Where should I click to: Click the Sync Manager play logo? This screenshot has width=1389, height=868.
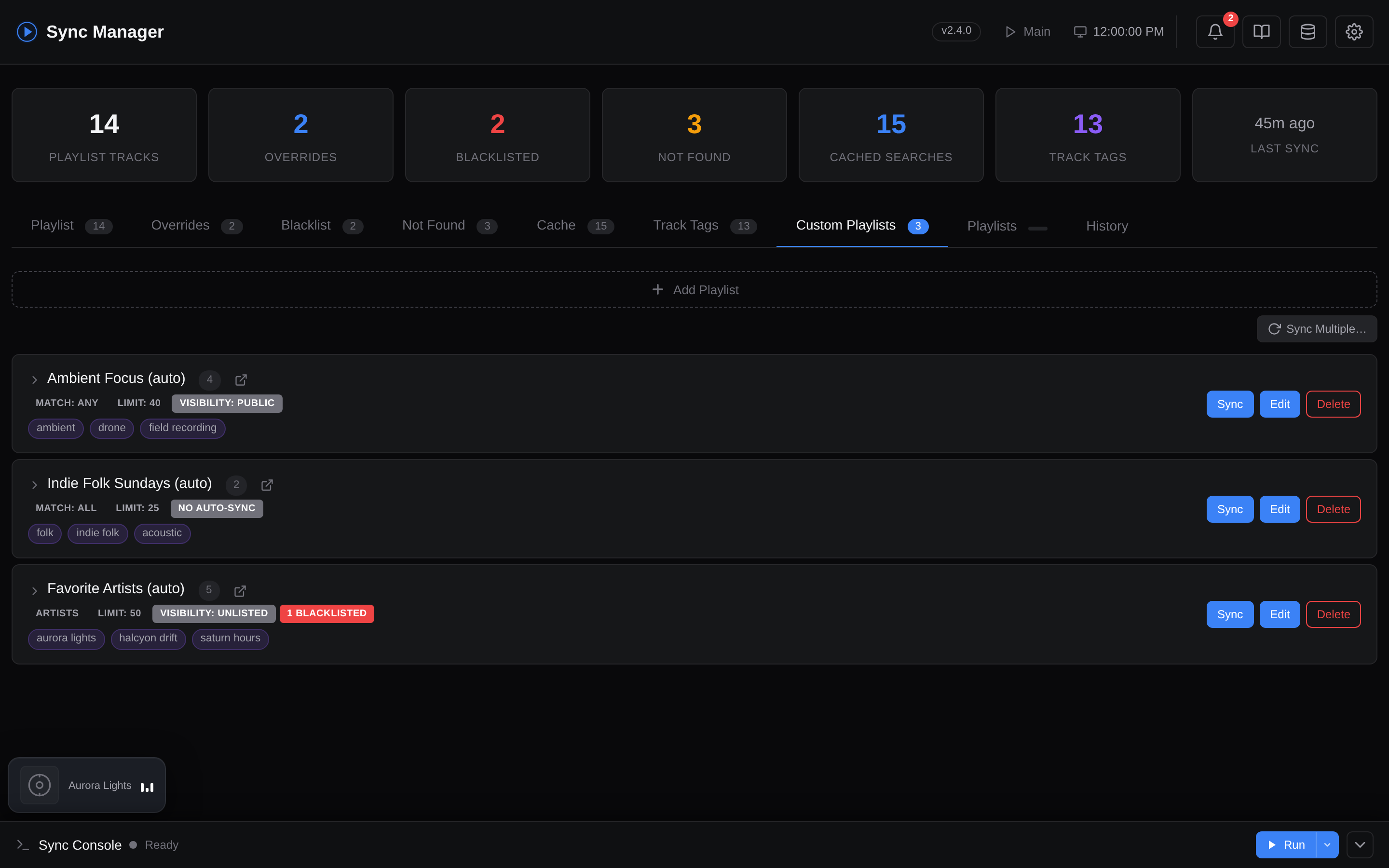[27, 31]
